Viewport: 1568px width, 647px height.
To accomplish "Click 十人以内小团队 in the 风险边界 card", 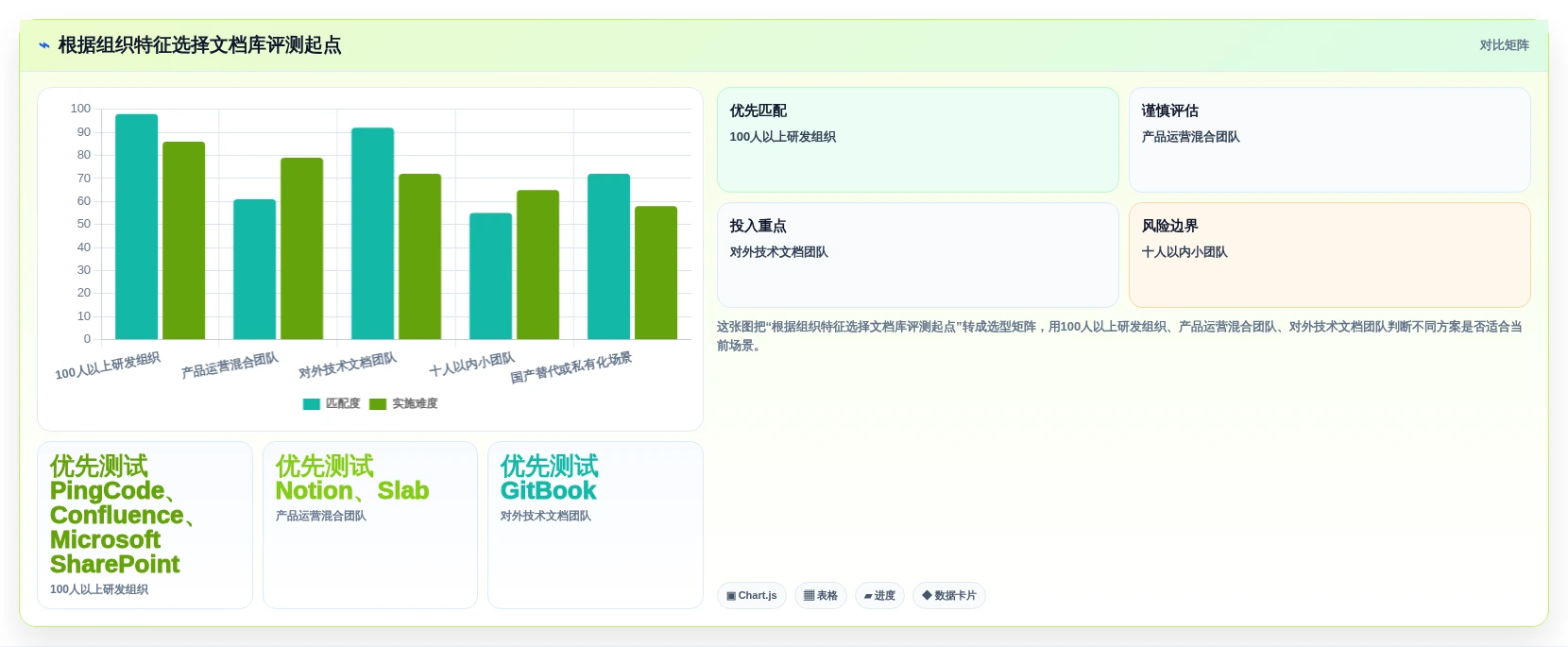I will pyautogui.click(x=1185, y=252).
